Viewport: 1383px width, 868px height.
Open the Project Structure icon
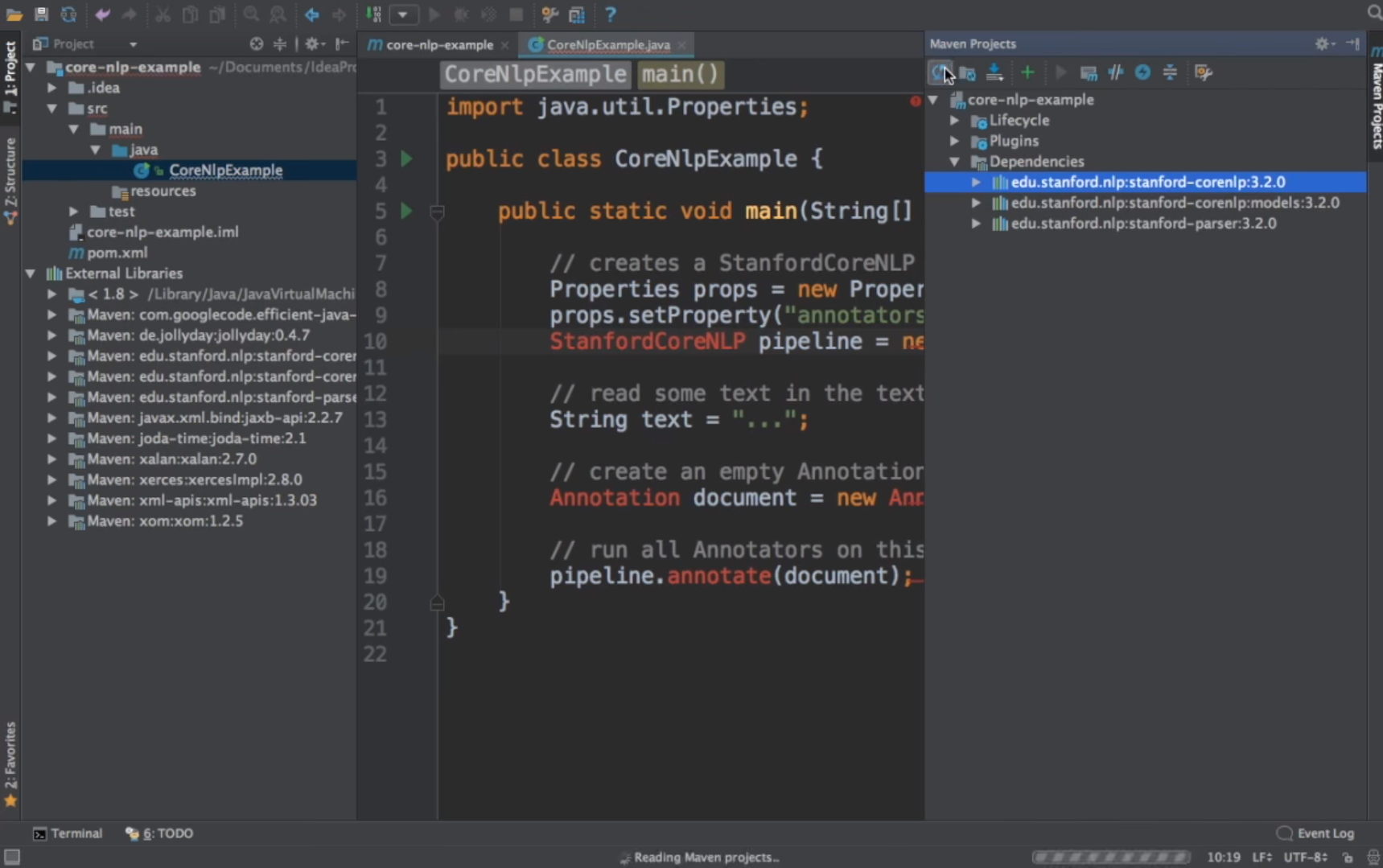(x=577, y=14)
